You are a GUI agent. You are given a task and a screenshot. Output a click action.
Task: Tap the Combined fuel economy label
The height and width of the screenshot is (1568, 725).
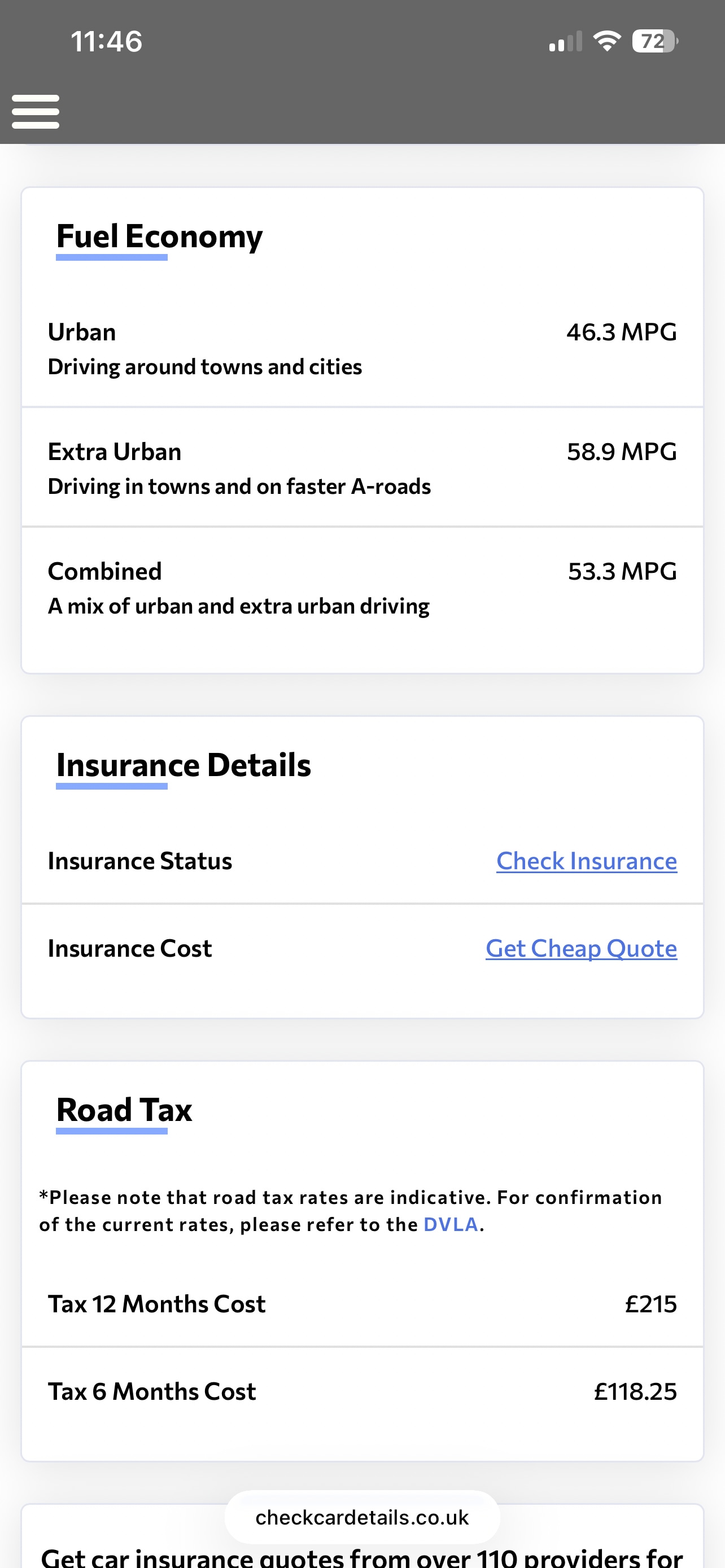pyautogui.click(x=104, y=572)
